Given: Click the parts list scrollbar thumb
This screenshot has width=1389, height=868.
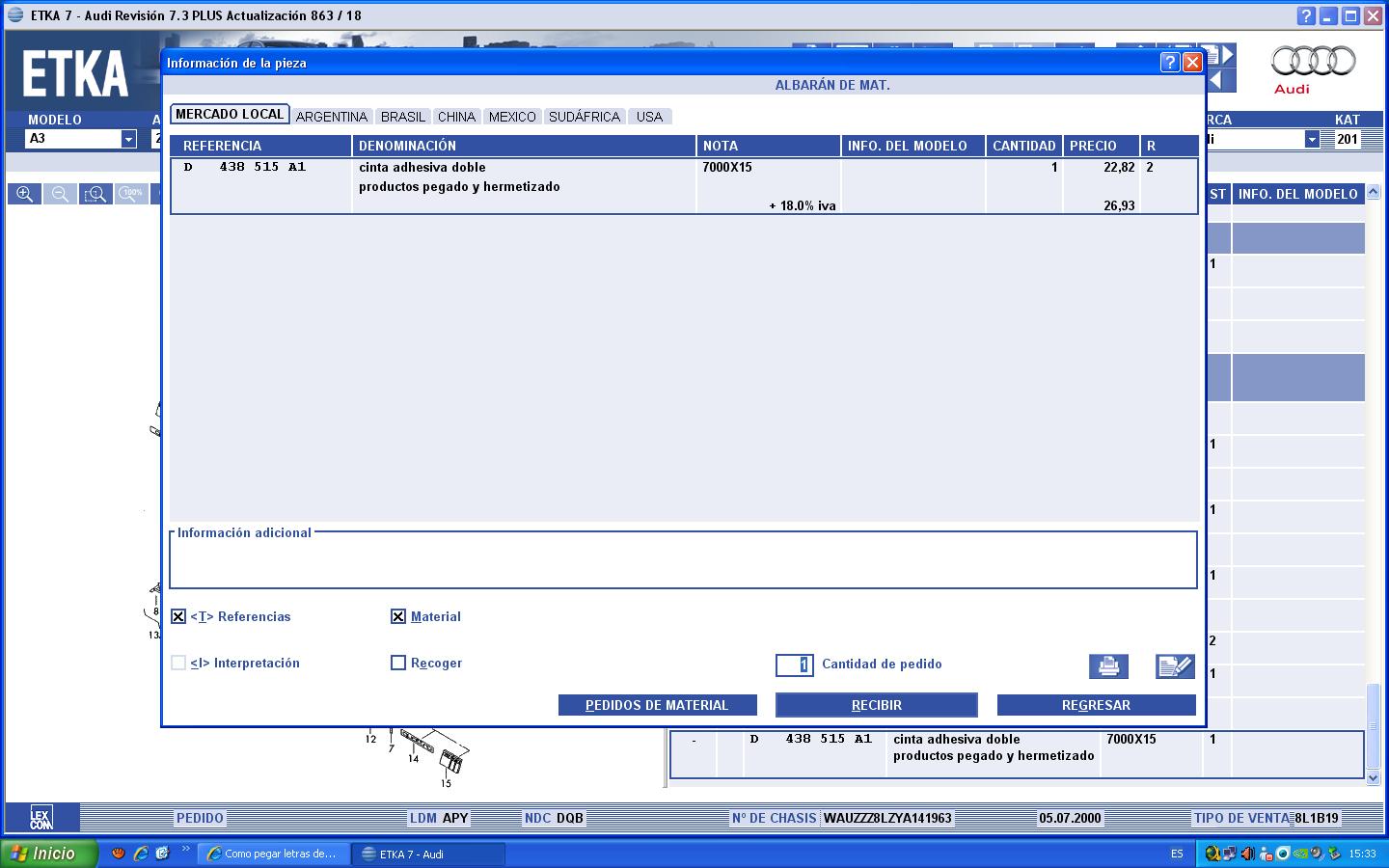Looking at the screenshot, I should pos(1374,724).
